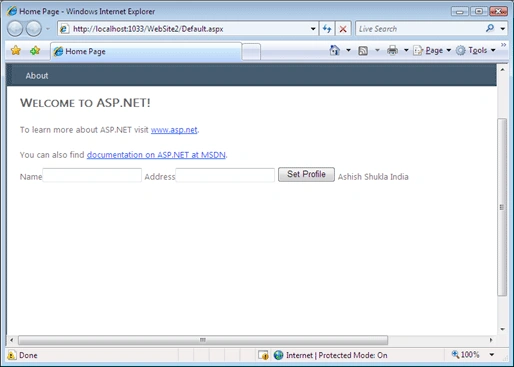
Task: Click the popup blocker status bar icon
Action: point(263,355)
